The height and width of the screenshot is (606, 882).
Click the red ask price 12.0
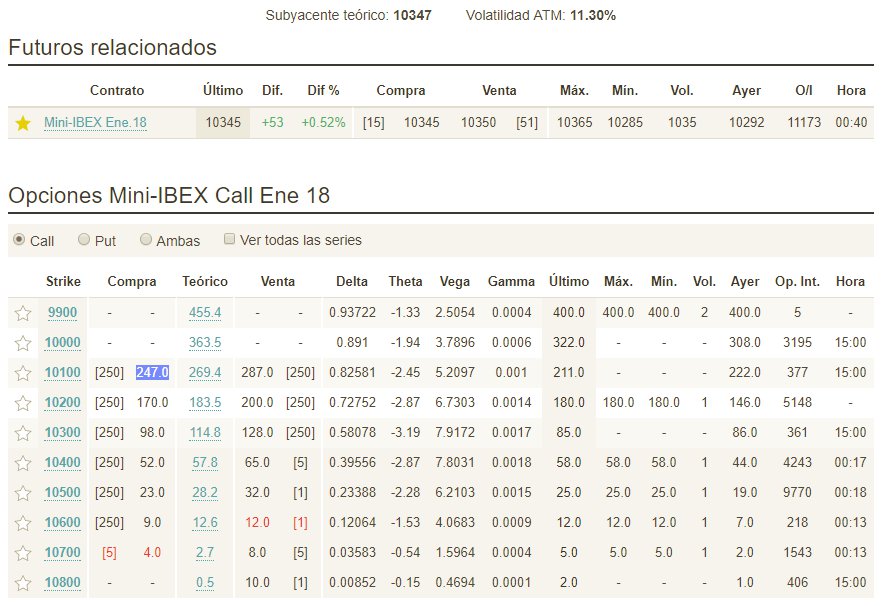point(257,522)
